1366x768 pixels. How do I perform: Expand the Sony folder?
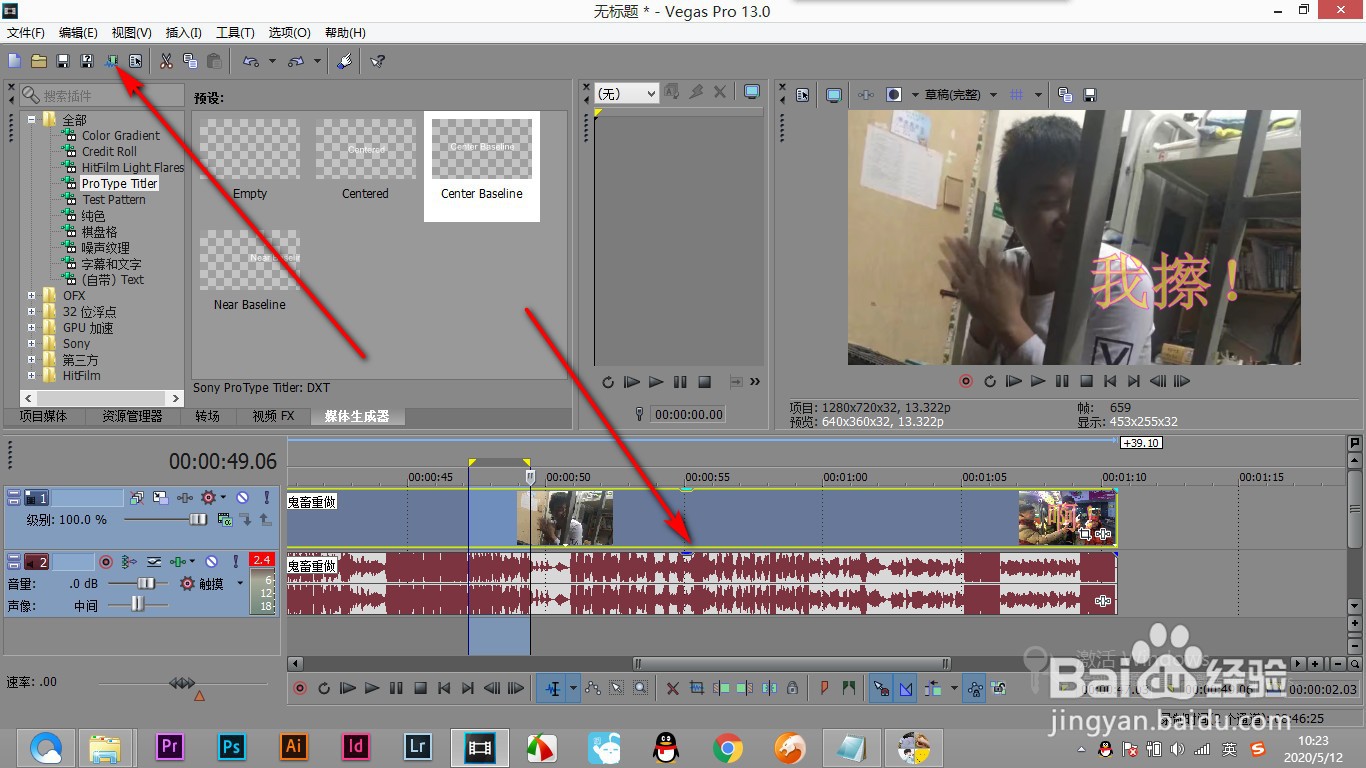(x=32, y=344)
